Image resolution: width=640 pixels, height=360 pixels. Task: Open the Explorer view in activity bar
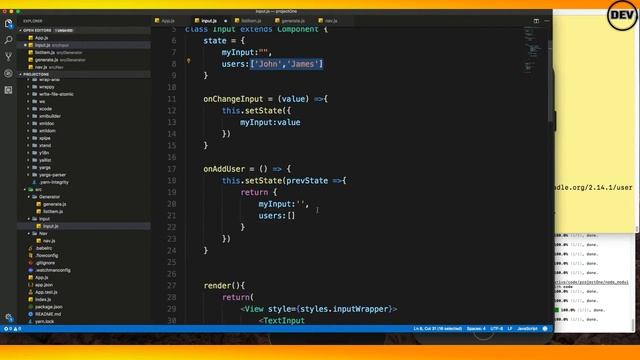coord(8,23)
